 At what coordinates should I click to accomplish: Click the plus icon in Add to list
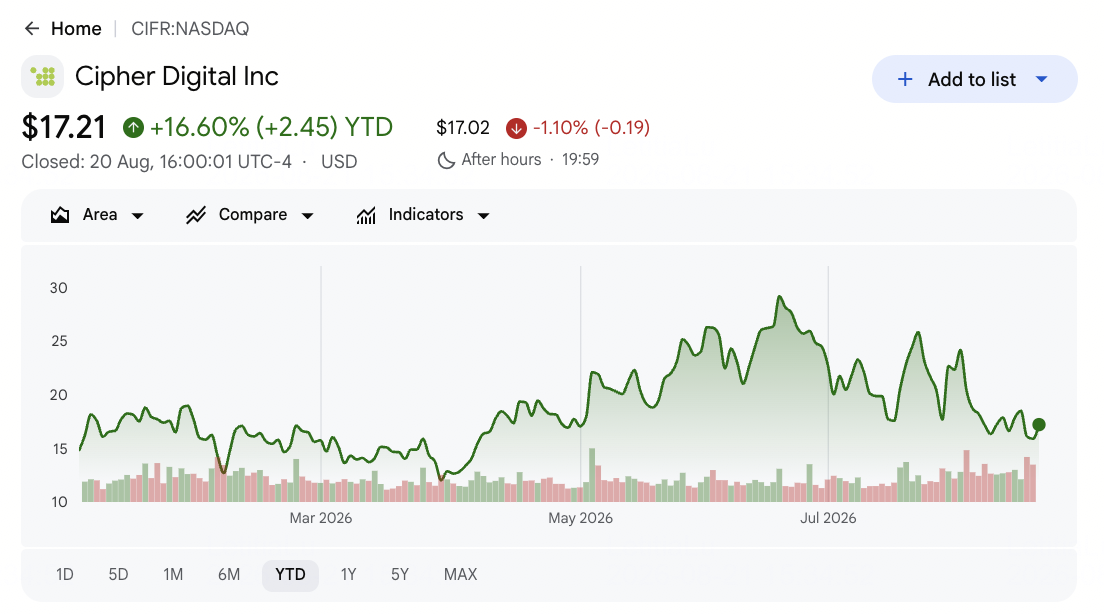pos(905,80)
